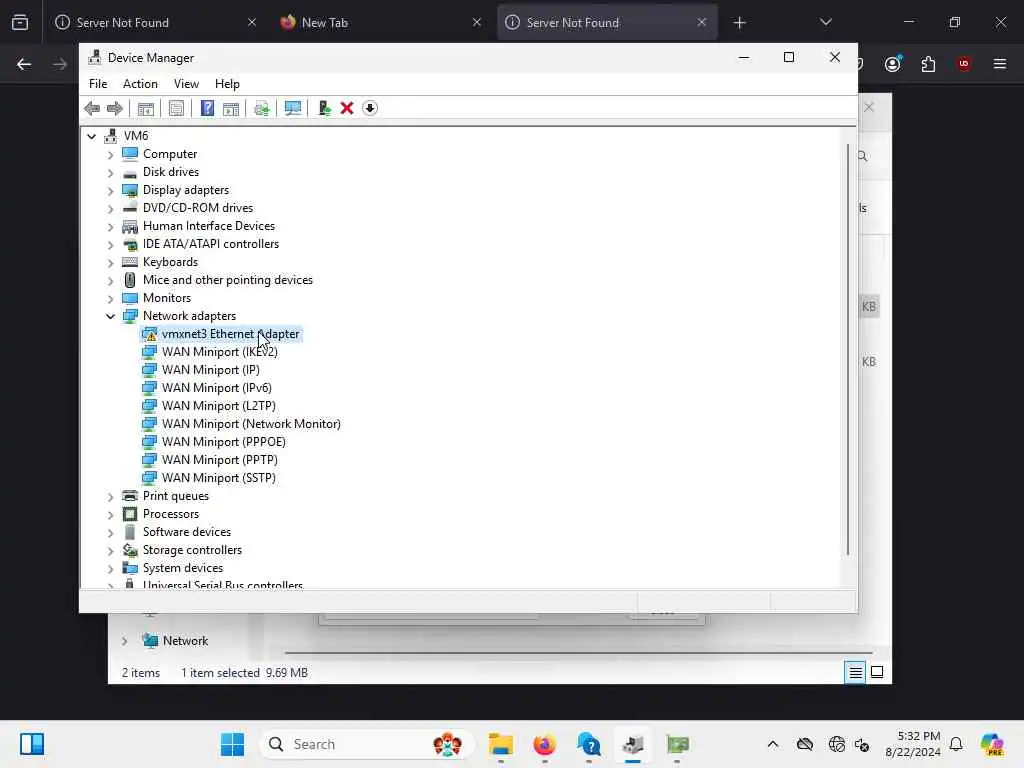1024x768 pixels.
Task: Open the browser list all tabs chevron
Action: (x=825, y=22)
